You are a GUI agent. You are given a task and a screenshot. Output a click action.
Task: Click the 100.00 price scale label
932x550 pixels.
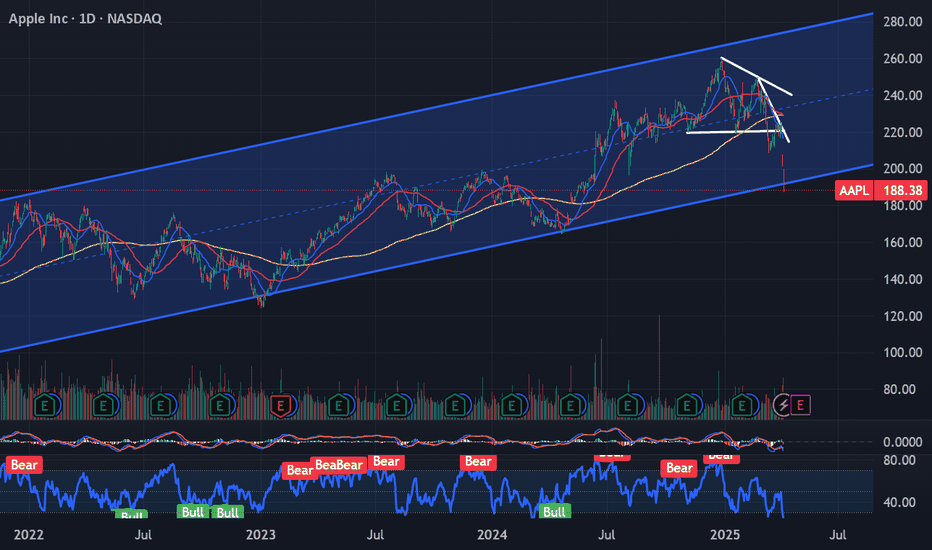point(902,353)
